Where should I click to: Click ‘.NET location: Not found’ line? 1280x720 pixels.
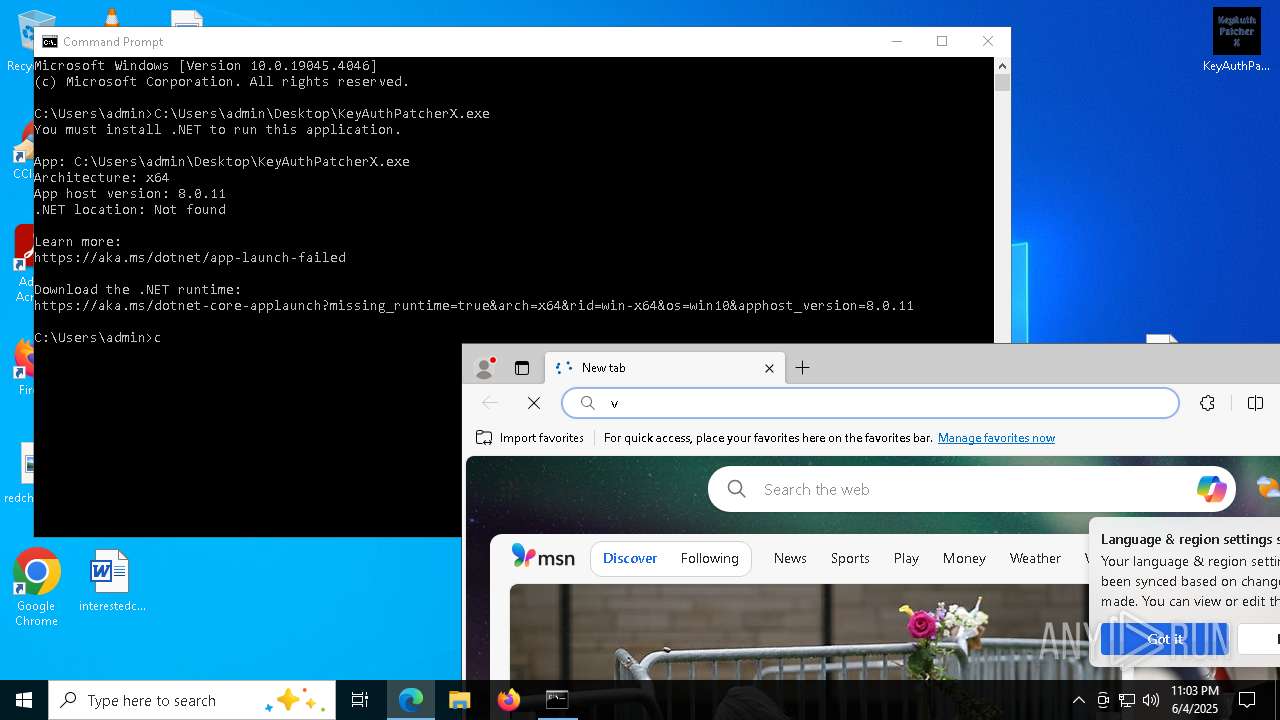point(130,209)
